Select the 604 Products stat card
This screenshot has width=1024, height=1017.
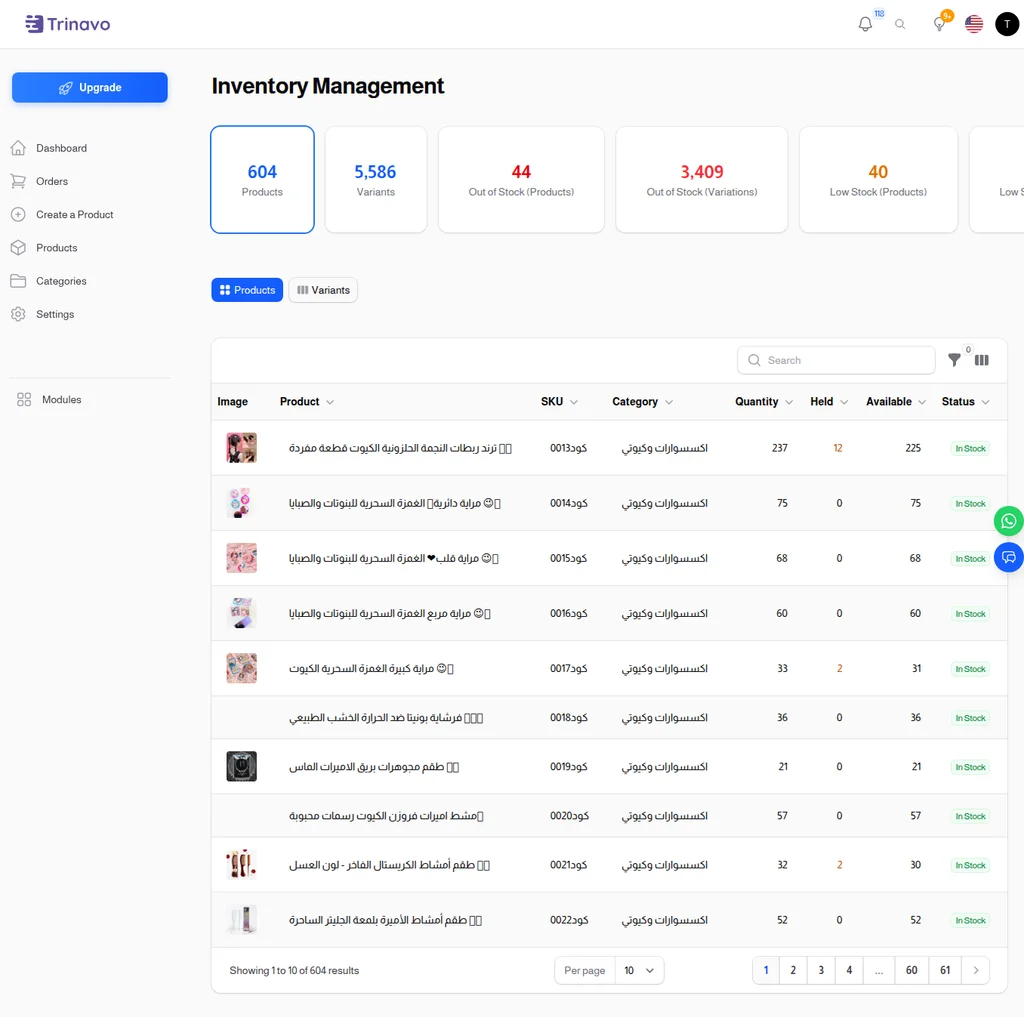click(x=262, y=180)
